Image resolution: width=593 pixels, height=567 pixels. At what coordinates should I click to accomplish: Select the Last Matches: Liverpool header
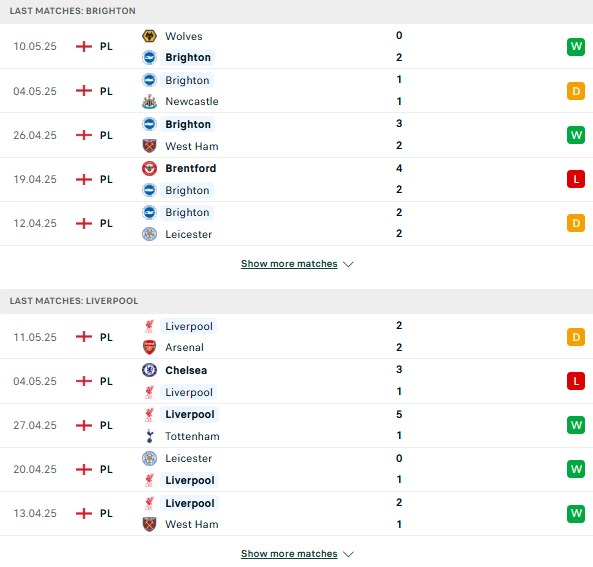296,301
